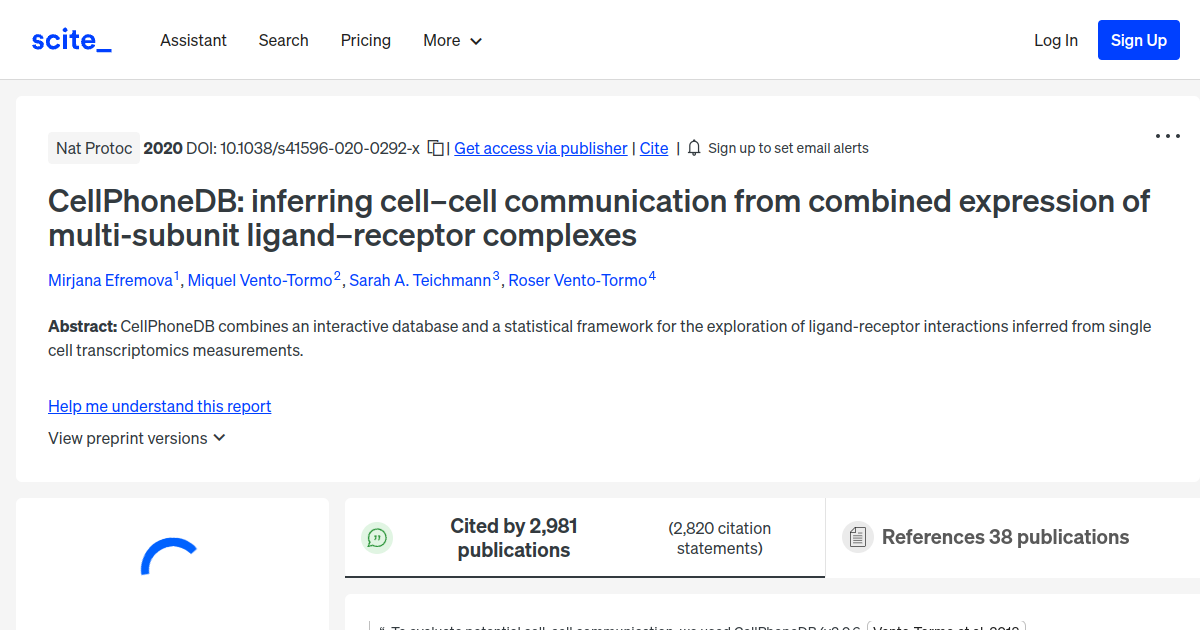Open the Pricing page
Viewport: 1200px width, 630px height.
(x=365, y=40)
